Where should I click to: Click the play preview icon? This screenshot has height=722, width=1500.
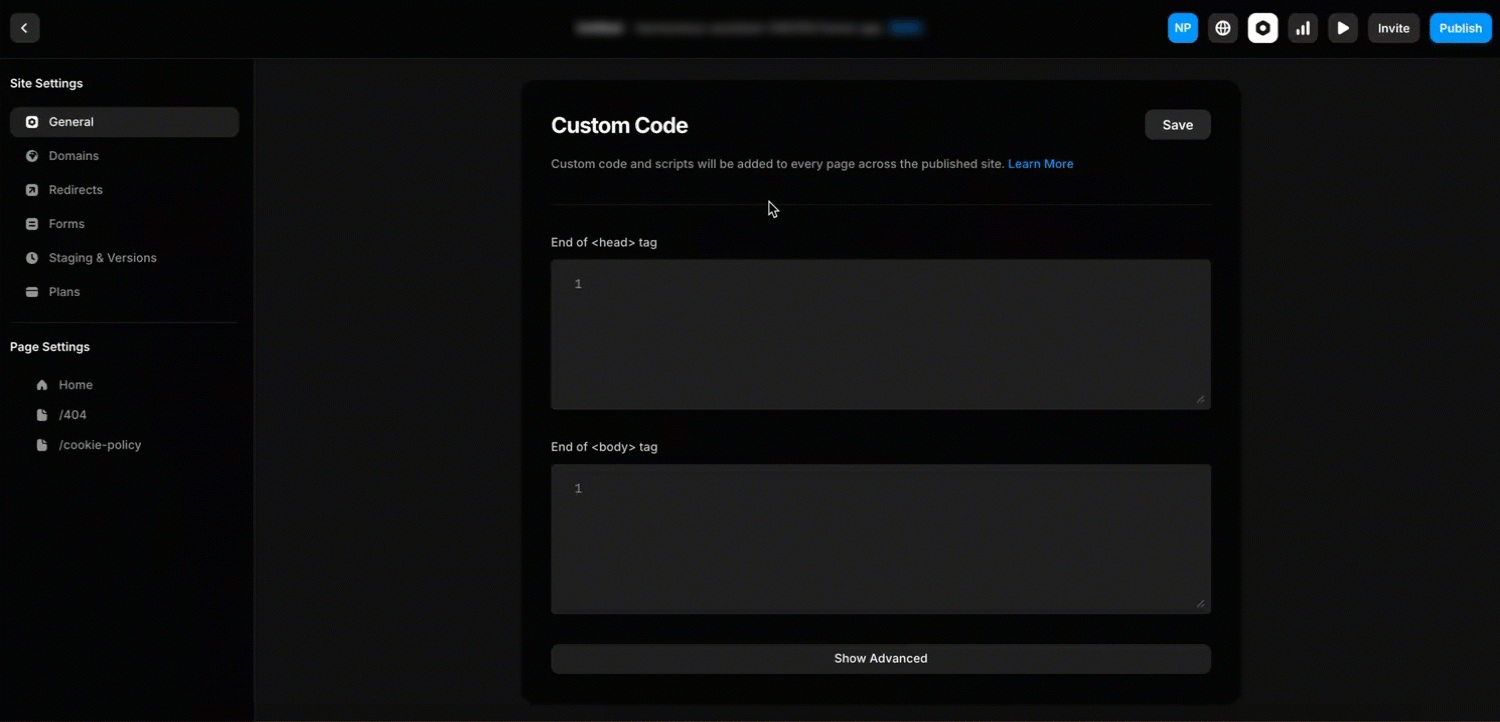coord(1342,27)
